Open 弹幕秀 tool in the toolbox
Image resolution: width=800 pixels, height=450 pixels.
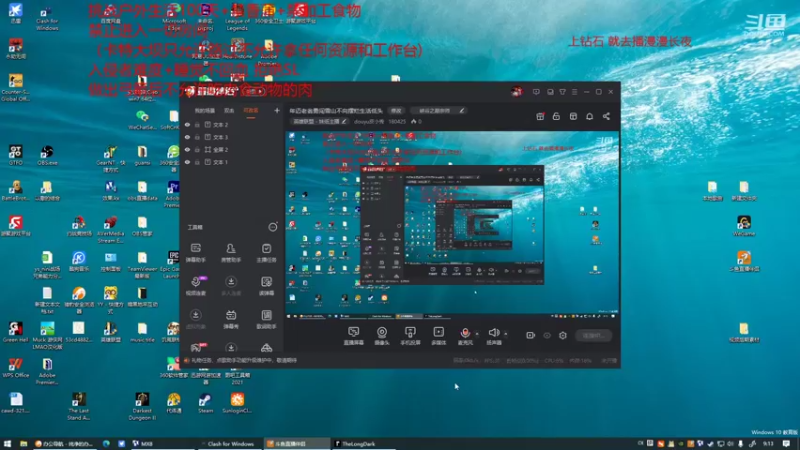[x=231, y=319]
